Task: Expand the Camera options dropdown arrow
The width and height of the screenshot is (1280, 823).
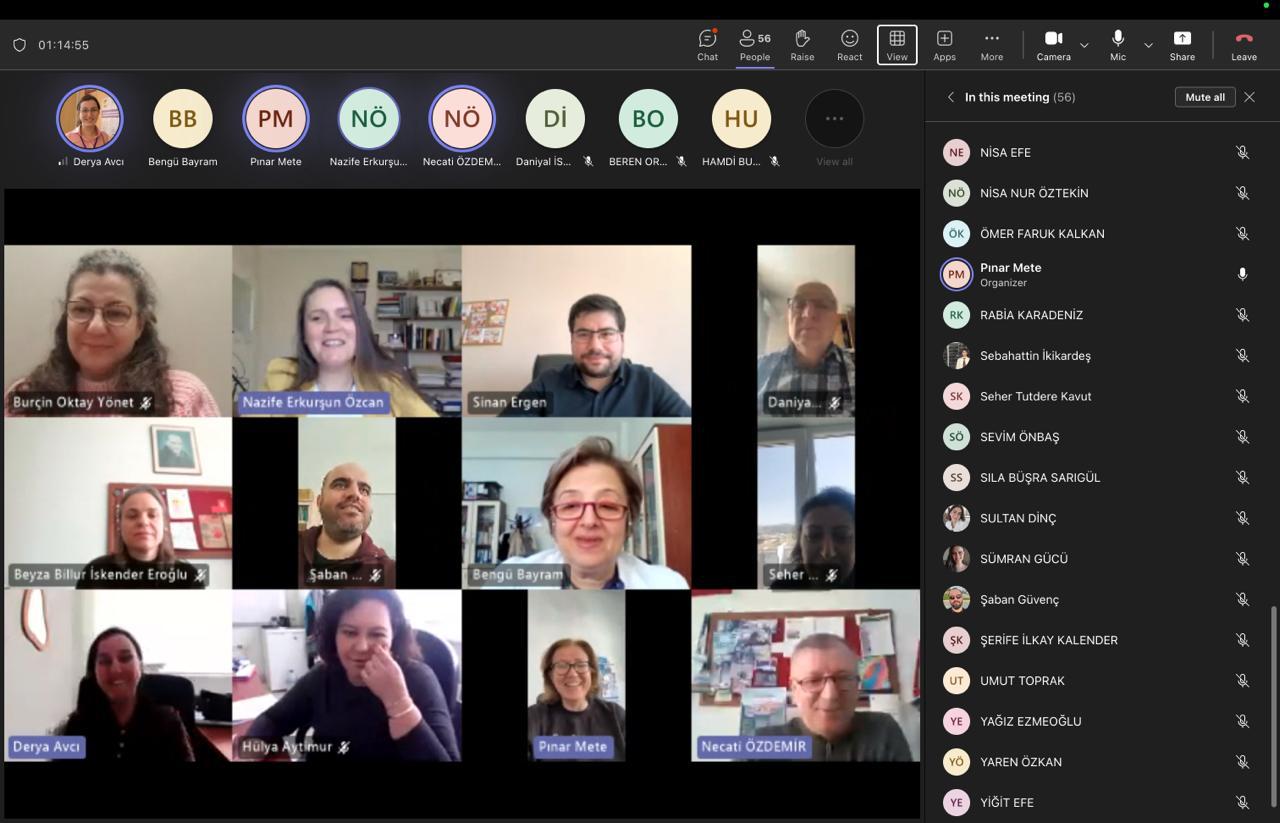Action: coord(1084,45)
